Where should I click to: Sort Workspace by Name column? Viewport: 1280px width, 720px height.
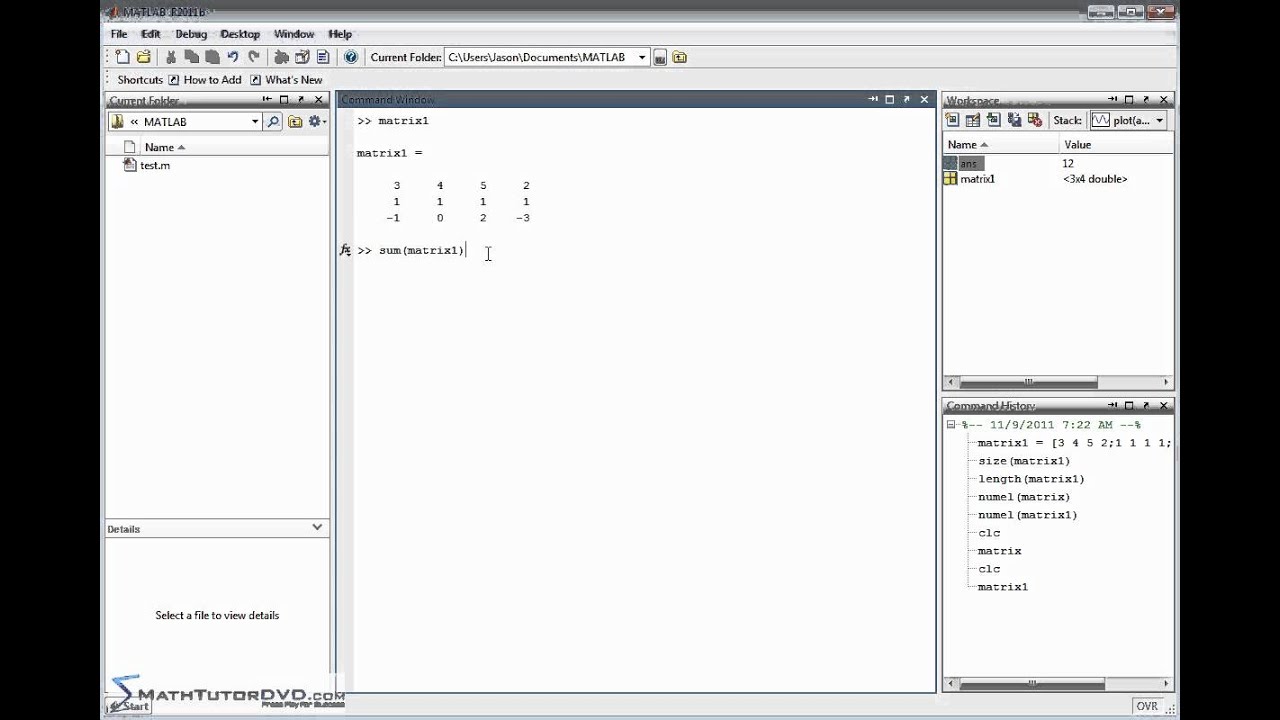pyautogui.click(x=968, y=145)
